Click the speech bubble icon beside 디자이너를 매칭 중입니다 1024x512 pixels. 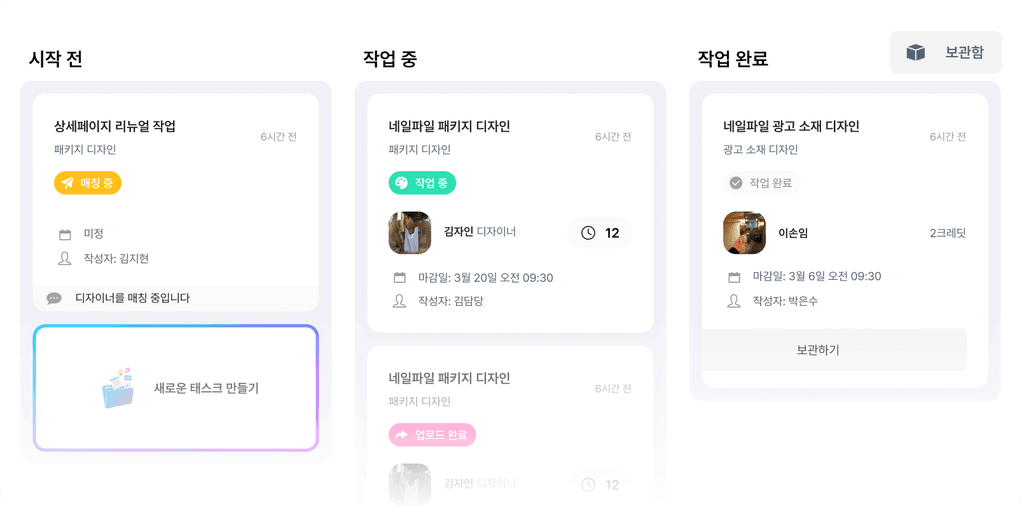pos(54,298)
